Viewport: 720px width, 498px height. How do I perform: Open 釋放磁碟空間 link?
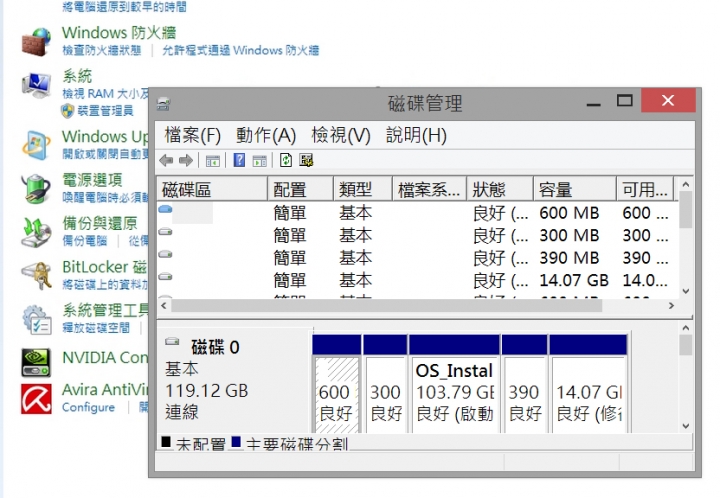click(x=96, y=328)
